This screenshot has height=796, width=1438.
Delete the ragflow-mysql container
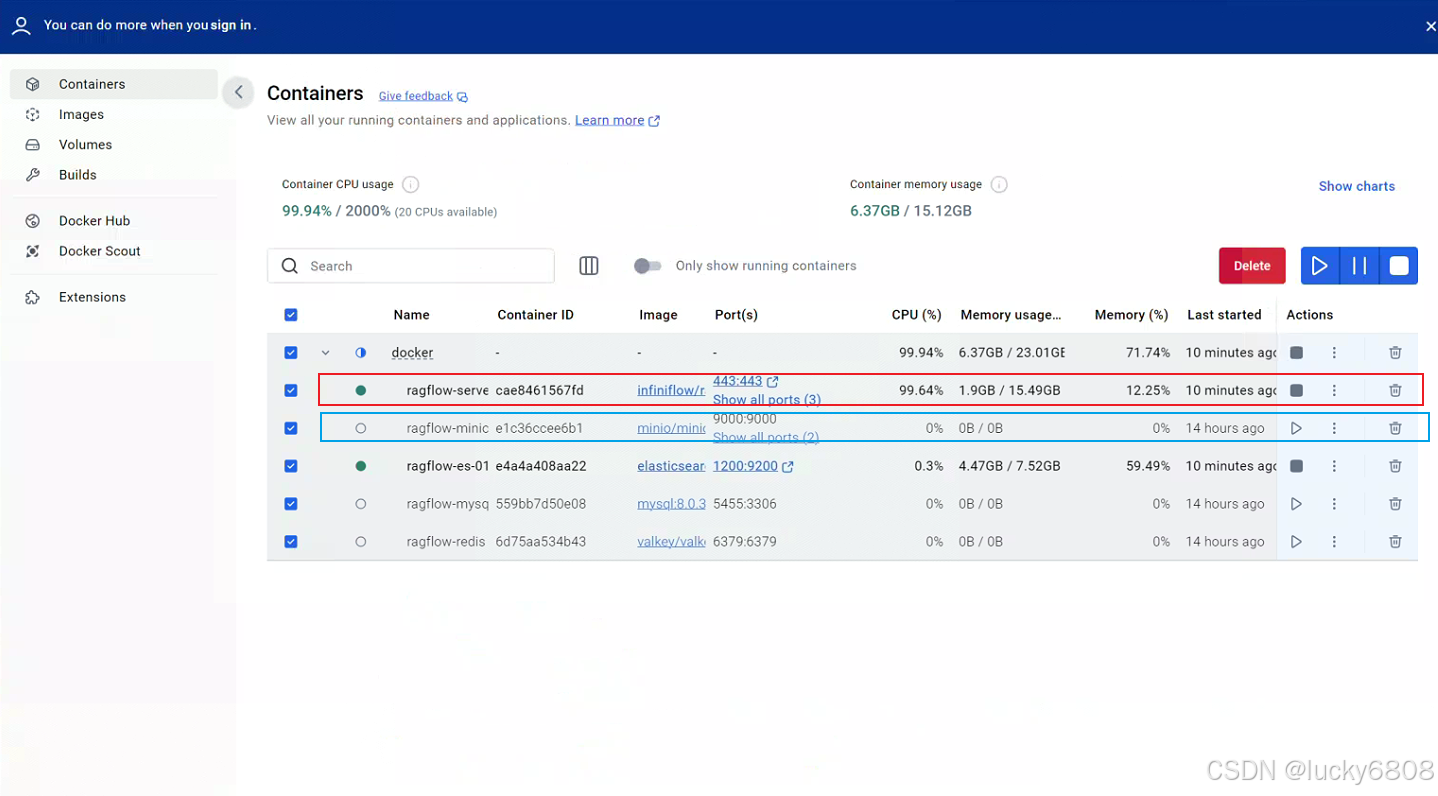(x=1395, y=504)
